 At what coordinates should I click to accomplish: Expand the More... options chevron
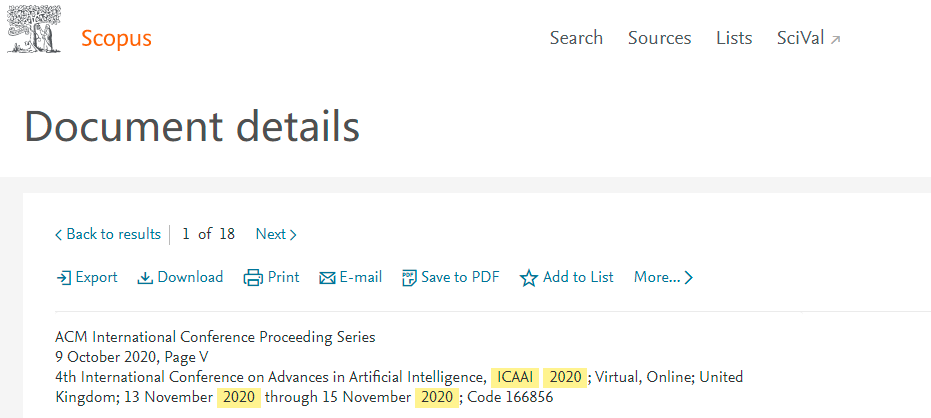click(689, 277)
